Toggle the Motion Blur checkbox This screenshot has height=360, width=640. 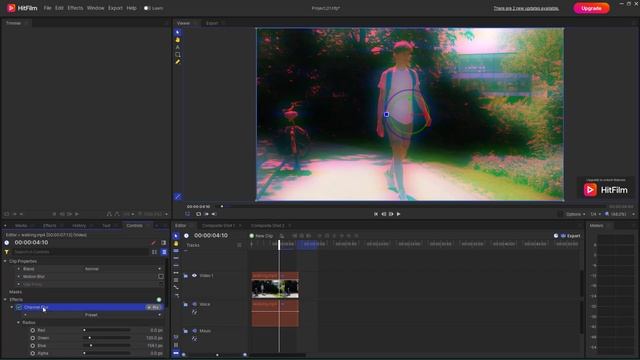click(x=161, y=276)
